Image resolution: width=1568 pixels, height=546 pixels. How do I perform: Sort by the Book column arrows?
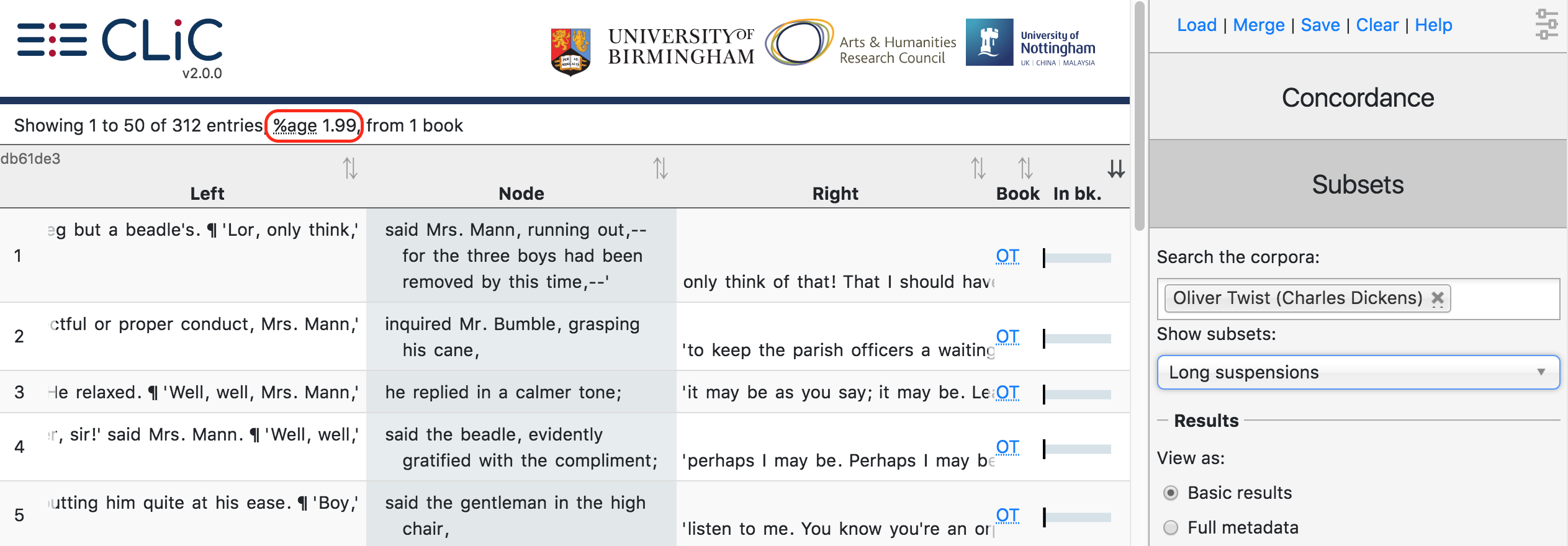(x=1025, y=168)
